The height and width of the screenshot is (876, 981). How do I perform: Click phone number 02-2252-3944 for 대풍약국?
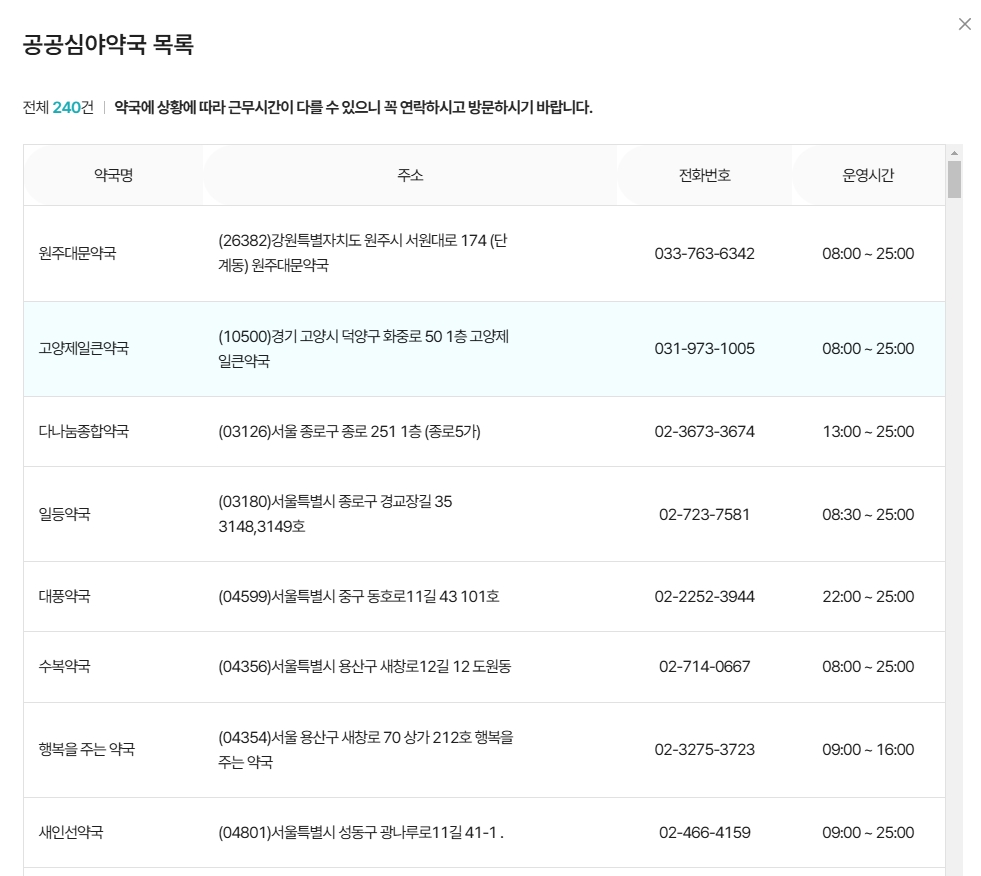coord(704,596)
